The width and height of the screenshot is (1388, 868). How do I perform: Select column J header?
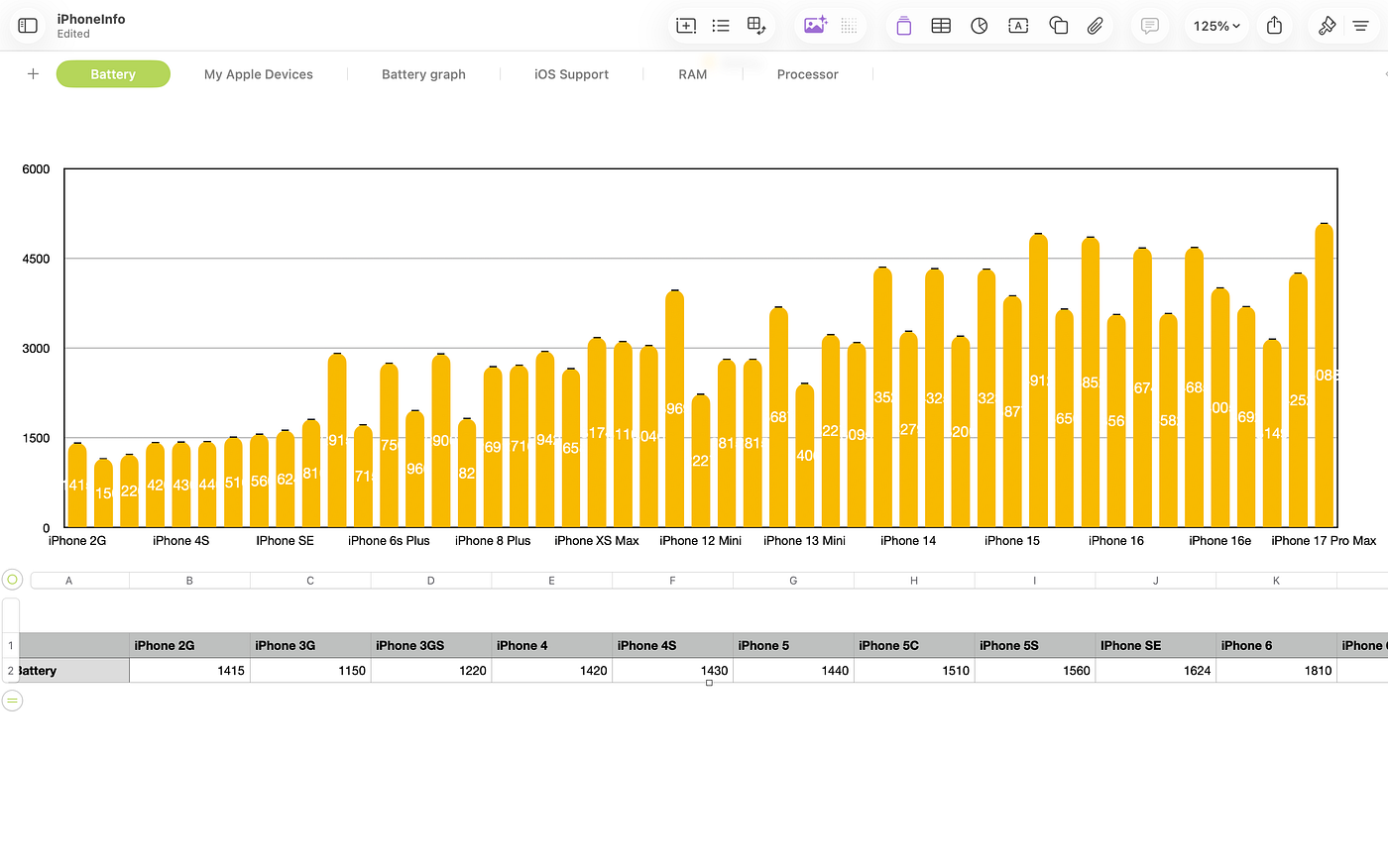pos(1156,581)
